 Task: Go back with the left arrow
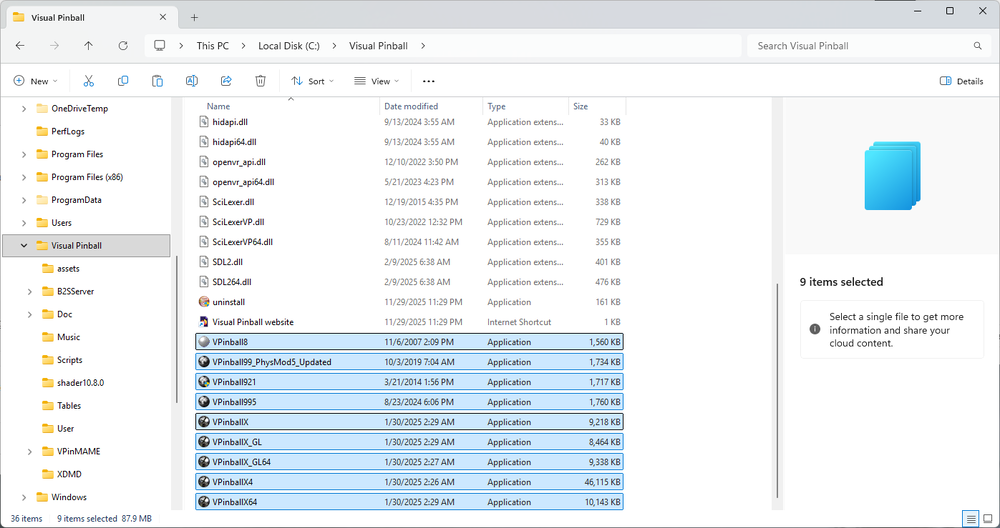pos(20,46)
